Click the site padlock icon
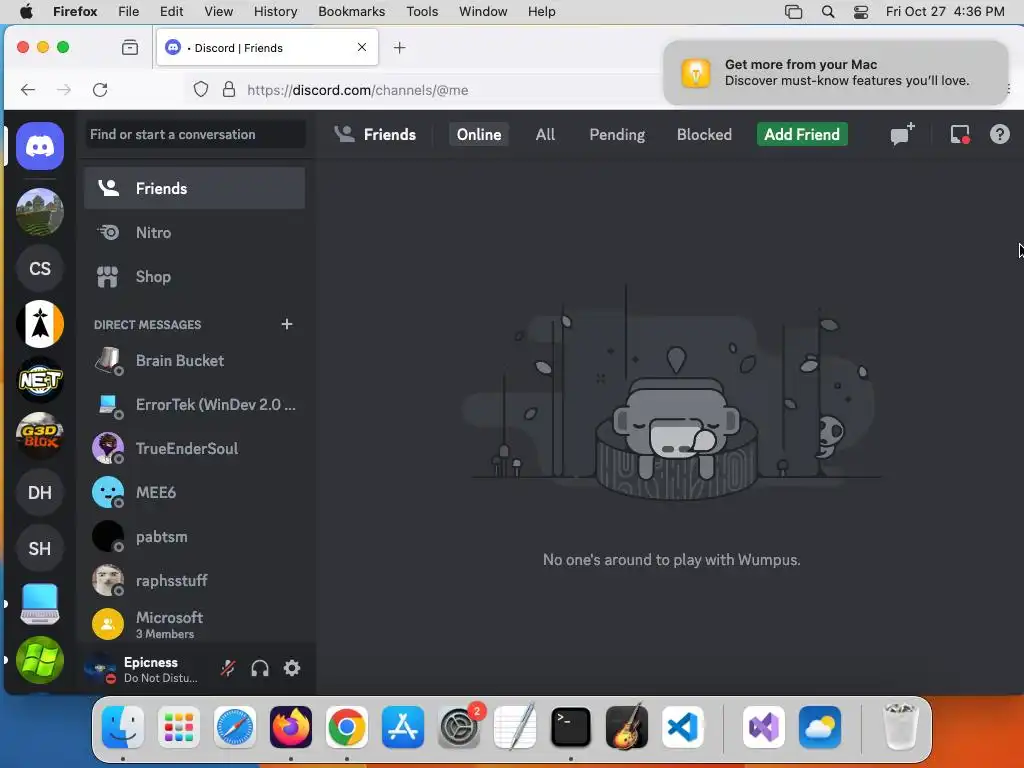 pyautogui.click(x=229, y=89)
